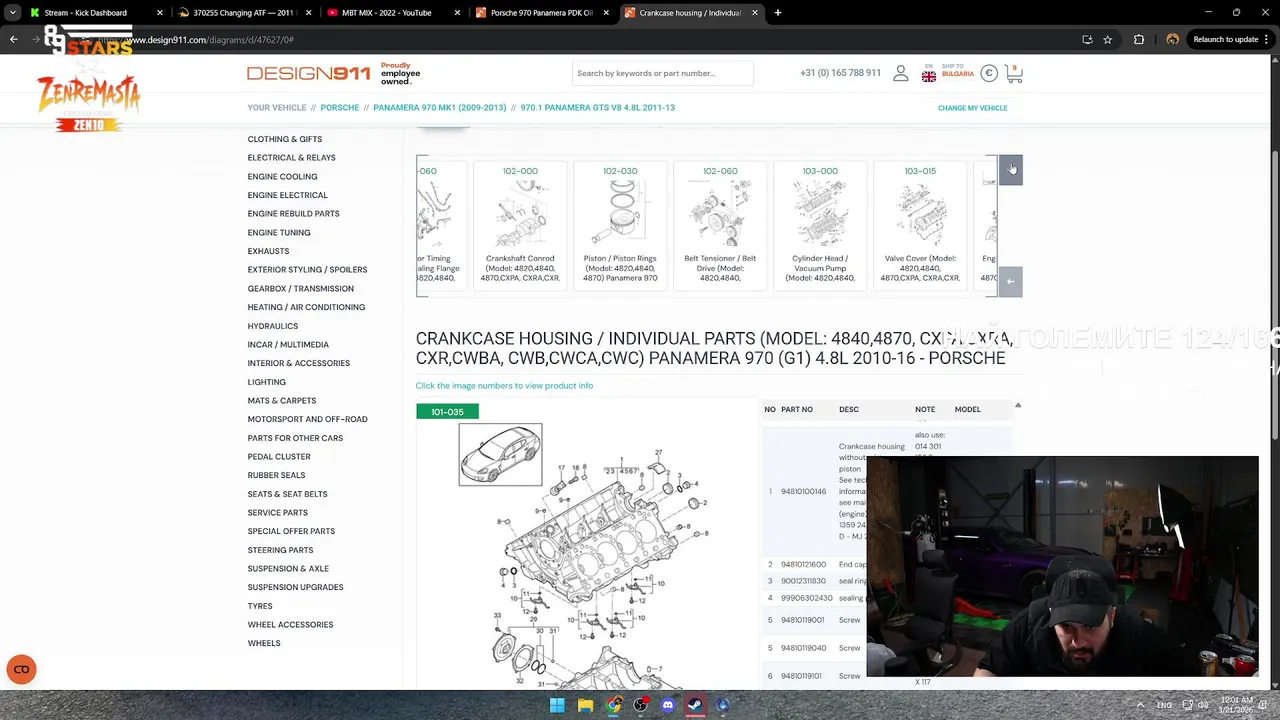Bookmark this page with the star icon

click(x=1108, y=39)
